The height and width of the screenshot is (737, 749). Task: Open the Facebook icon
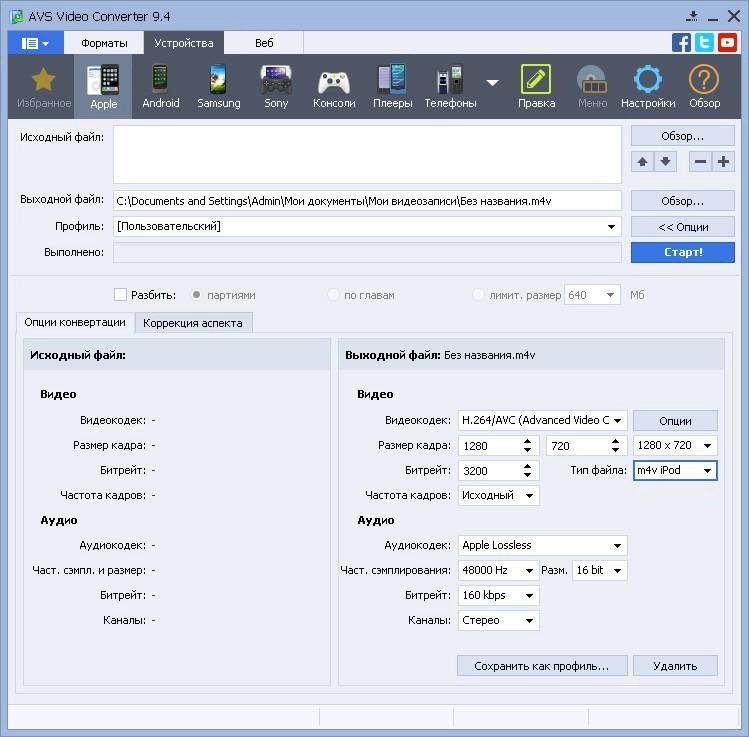(x=682, y=43)
